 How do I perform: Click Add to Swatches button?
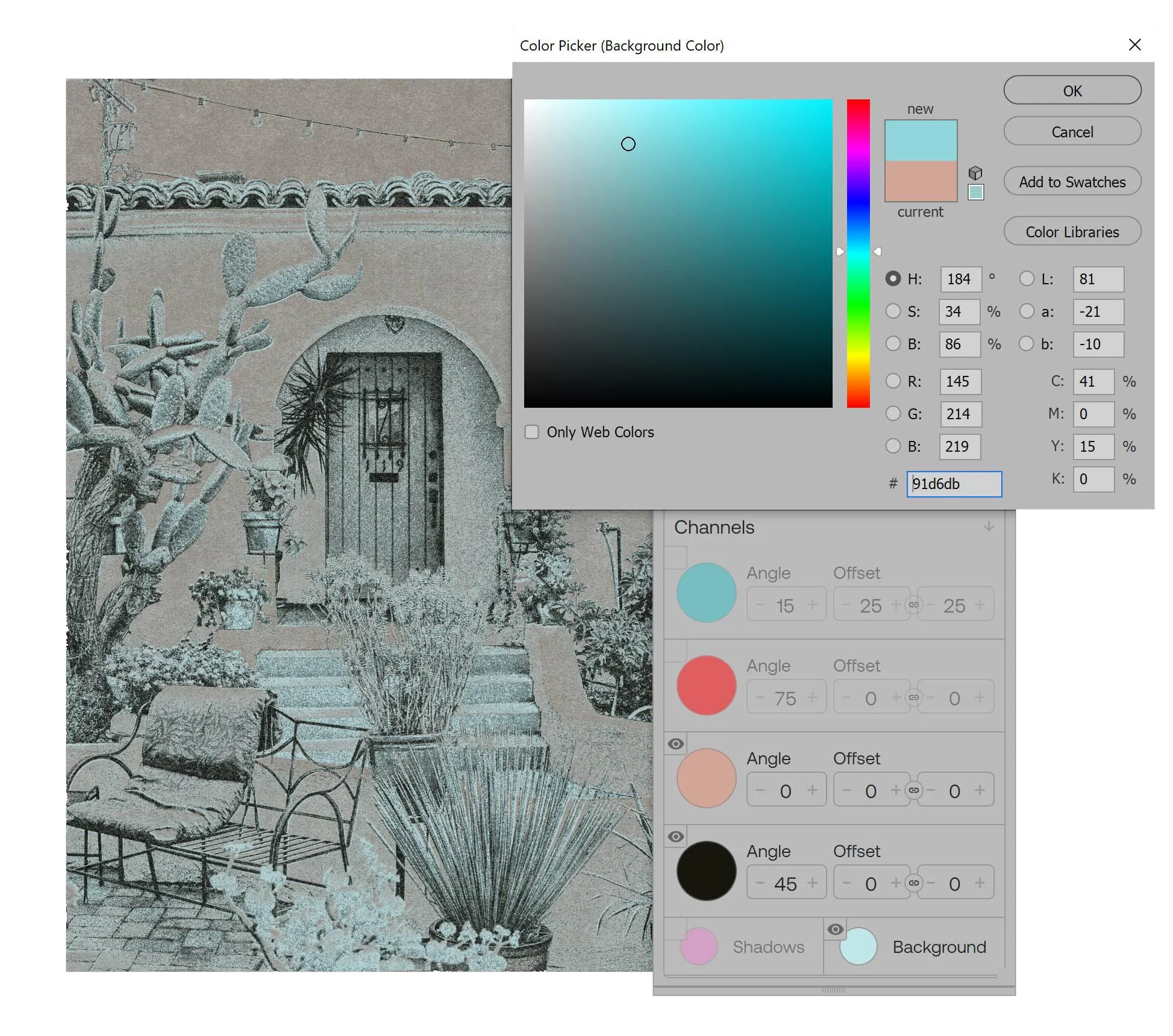(x=1072, y=181)
